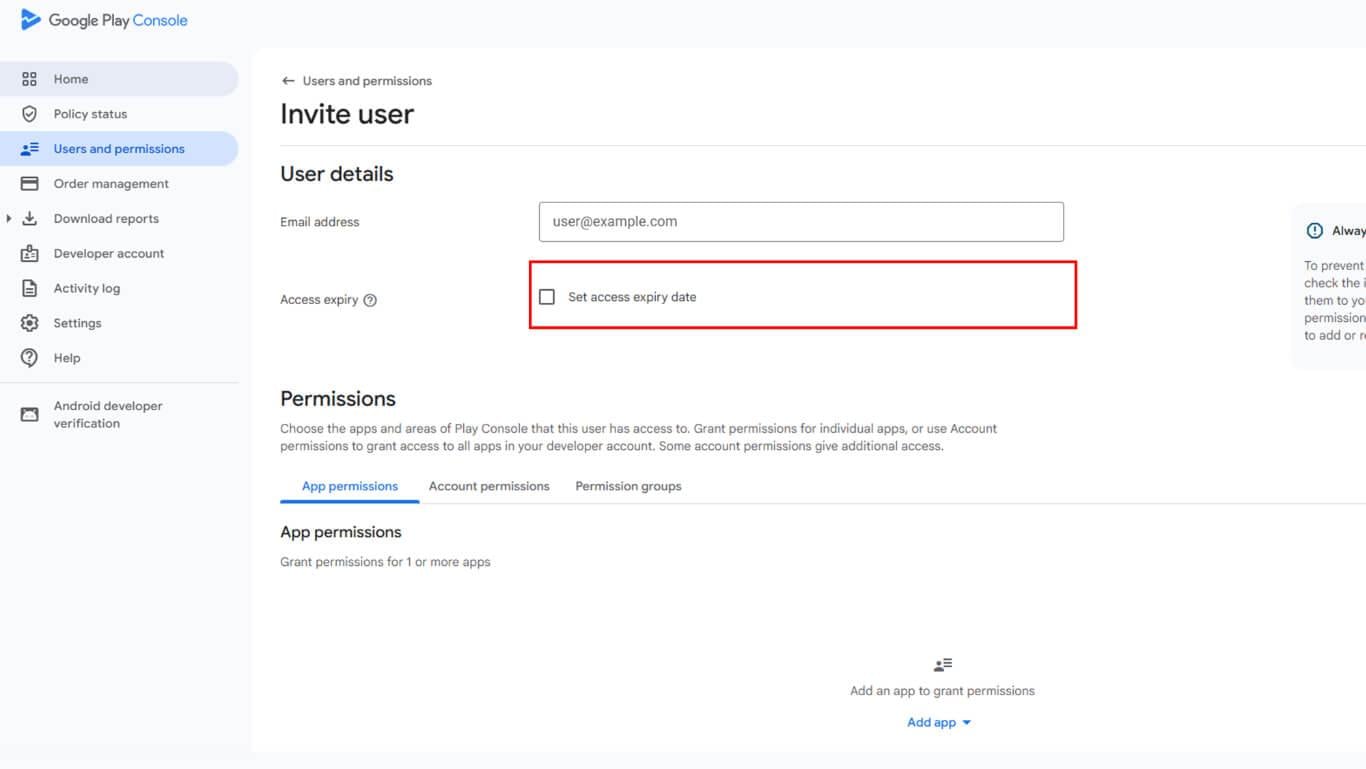Enable the Set access expiry date checkbox
1366x769 pixels.
547,296
